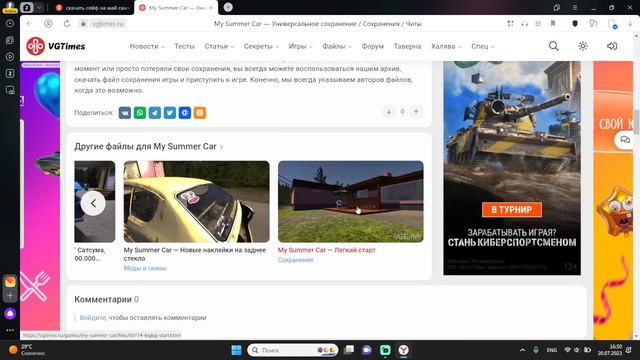Share via VK icon

pyautogui.click(x=125, y=113)
